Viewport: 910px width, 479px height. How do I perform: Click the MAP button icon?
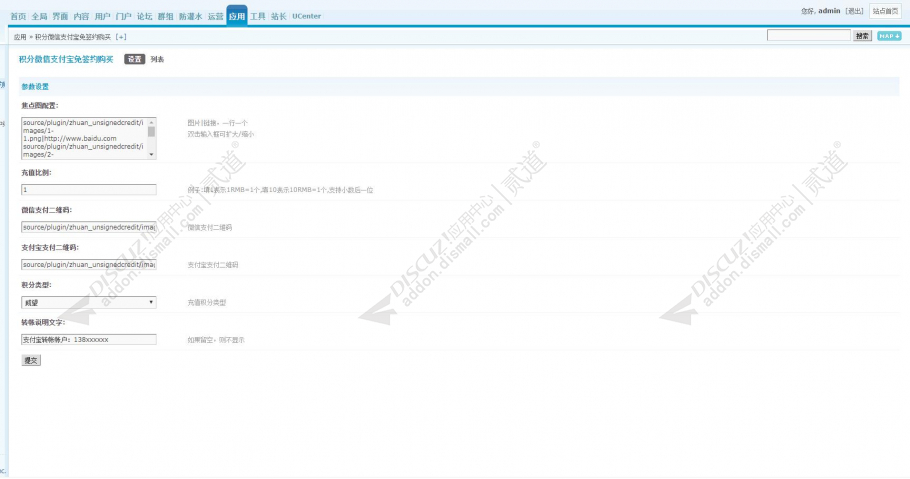tap(889, 36)
